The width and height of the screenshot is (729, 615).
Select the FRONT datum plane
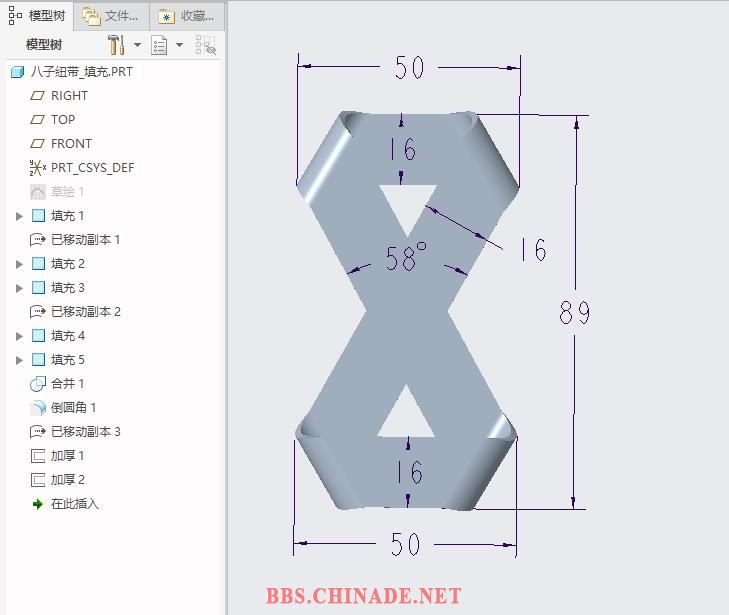71,144
